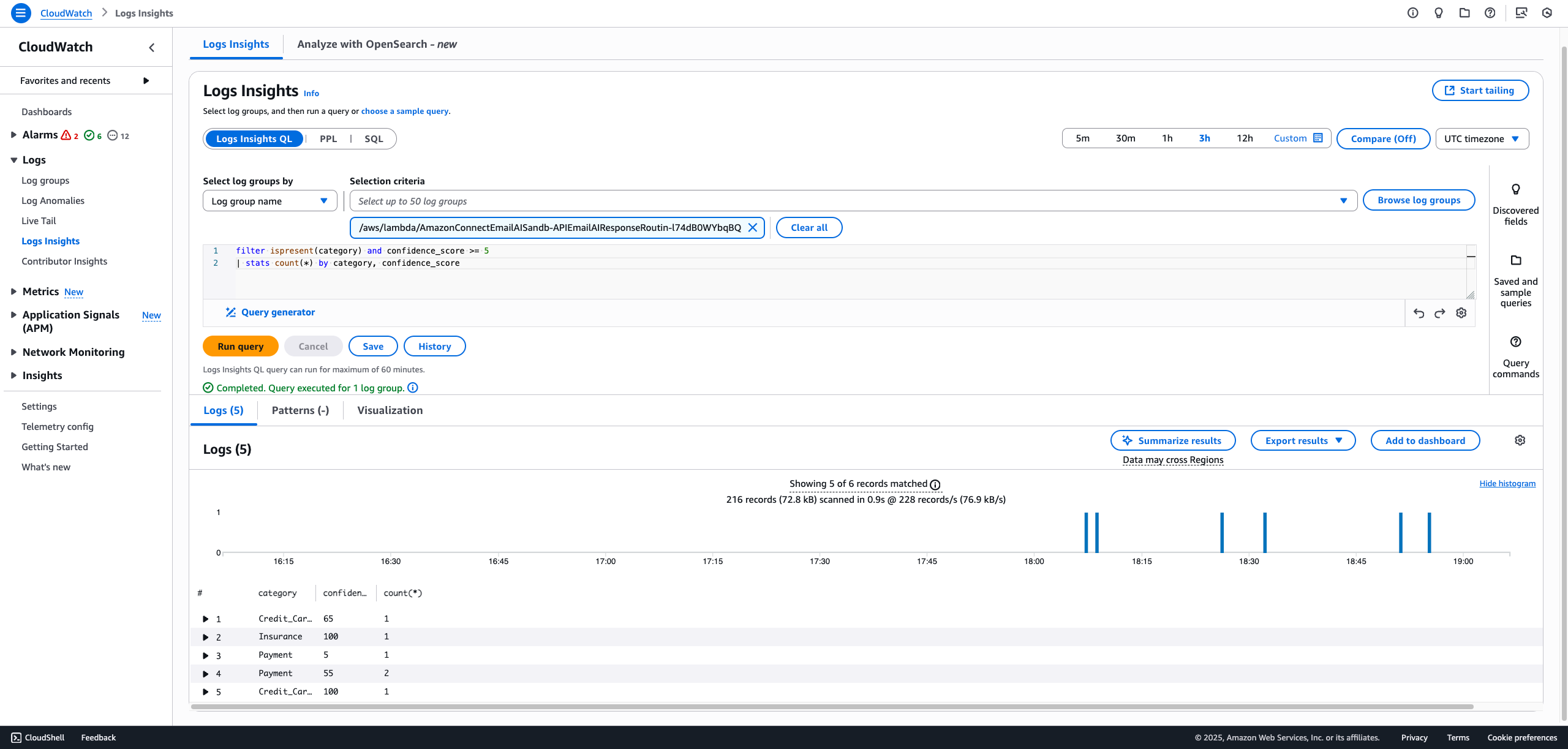Run the Logs Insights query
This screenshot has width=1568, height=749.
[x=240, y=345]
